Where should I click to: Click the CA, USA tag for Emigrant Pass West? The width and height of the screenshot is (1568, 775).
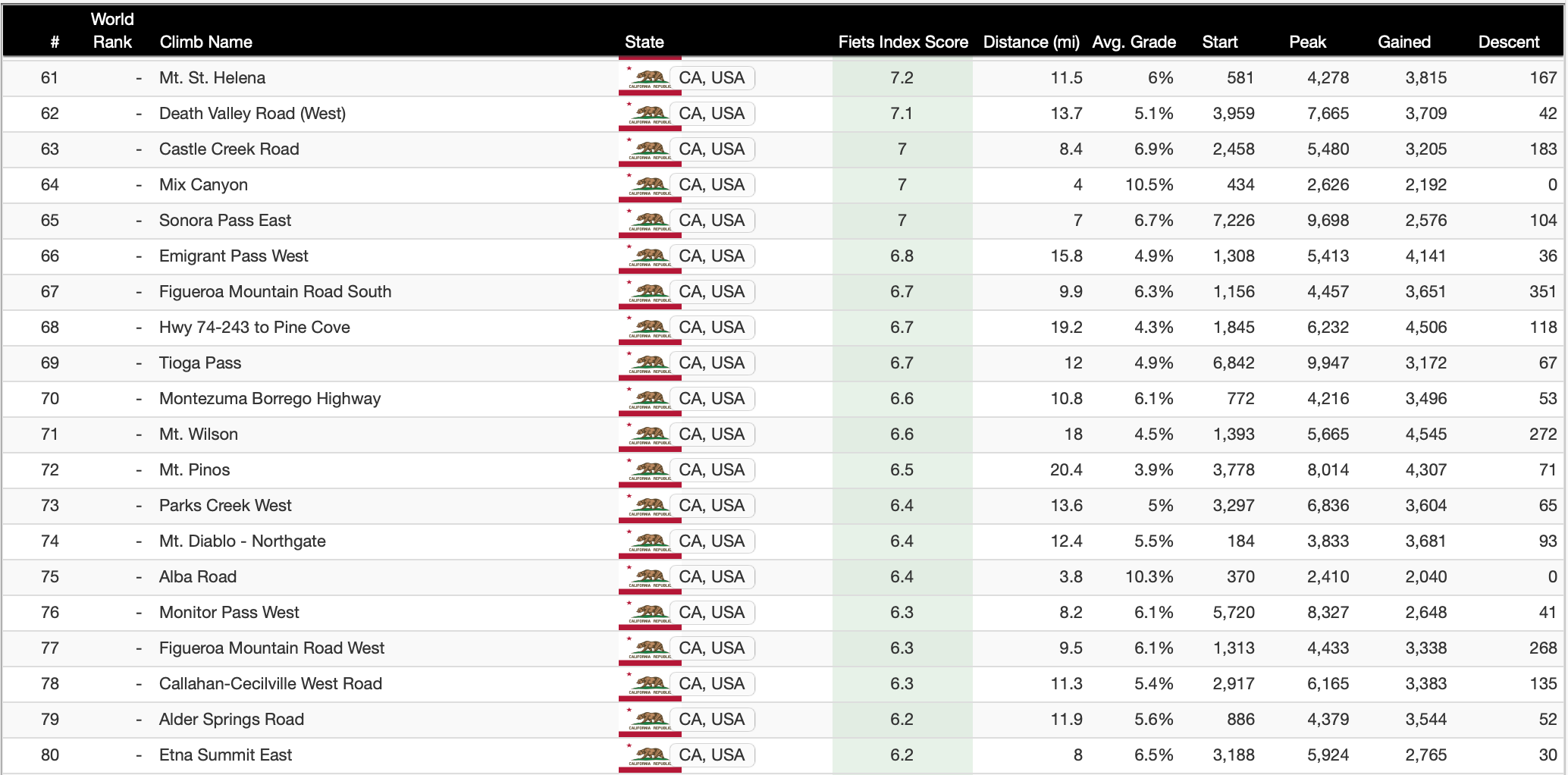click(711, 256)
